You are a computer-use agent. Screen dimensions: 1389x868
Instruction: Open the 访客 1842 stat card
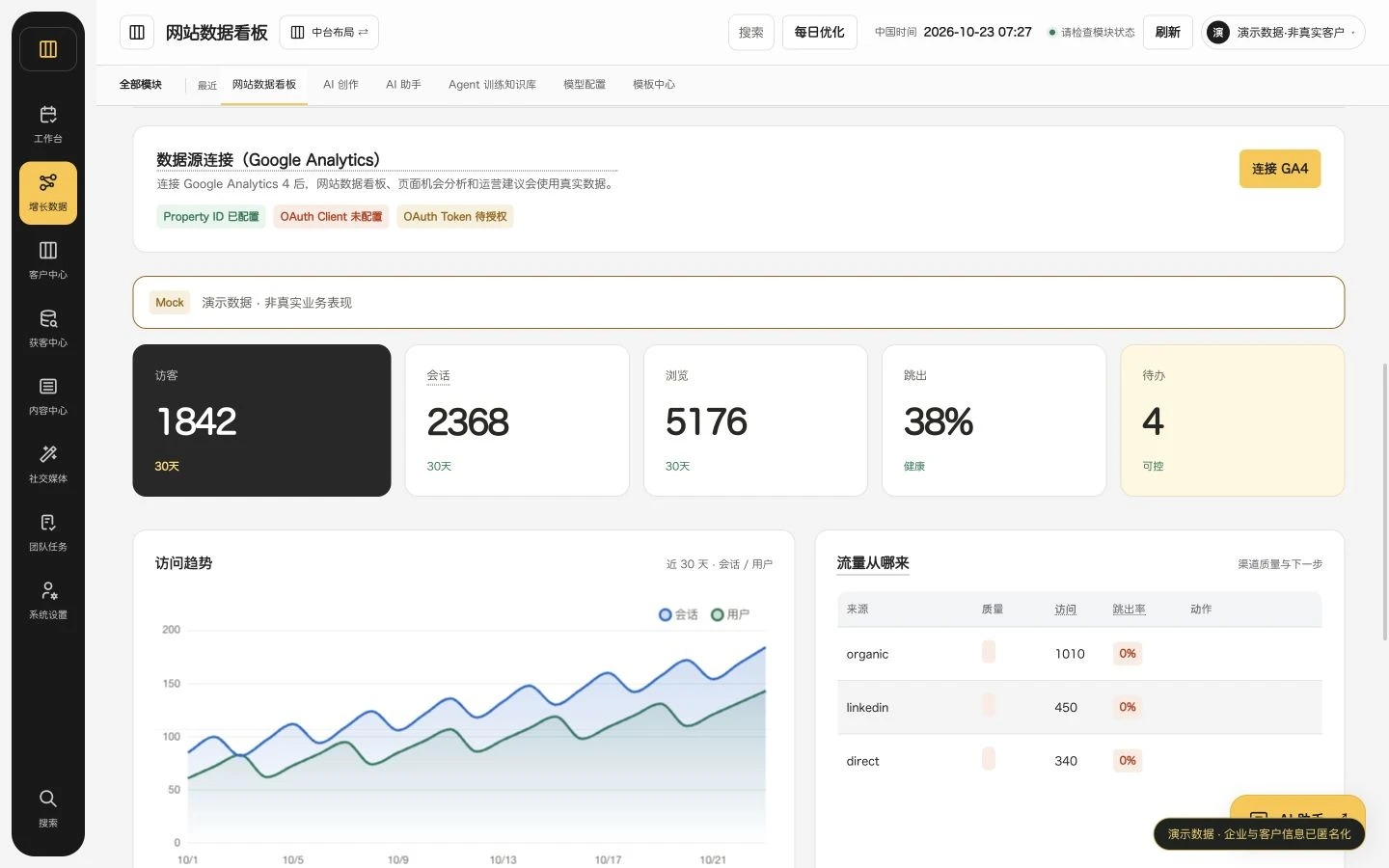[x=261, y=420]
